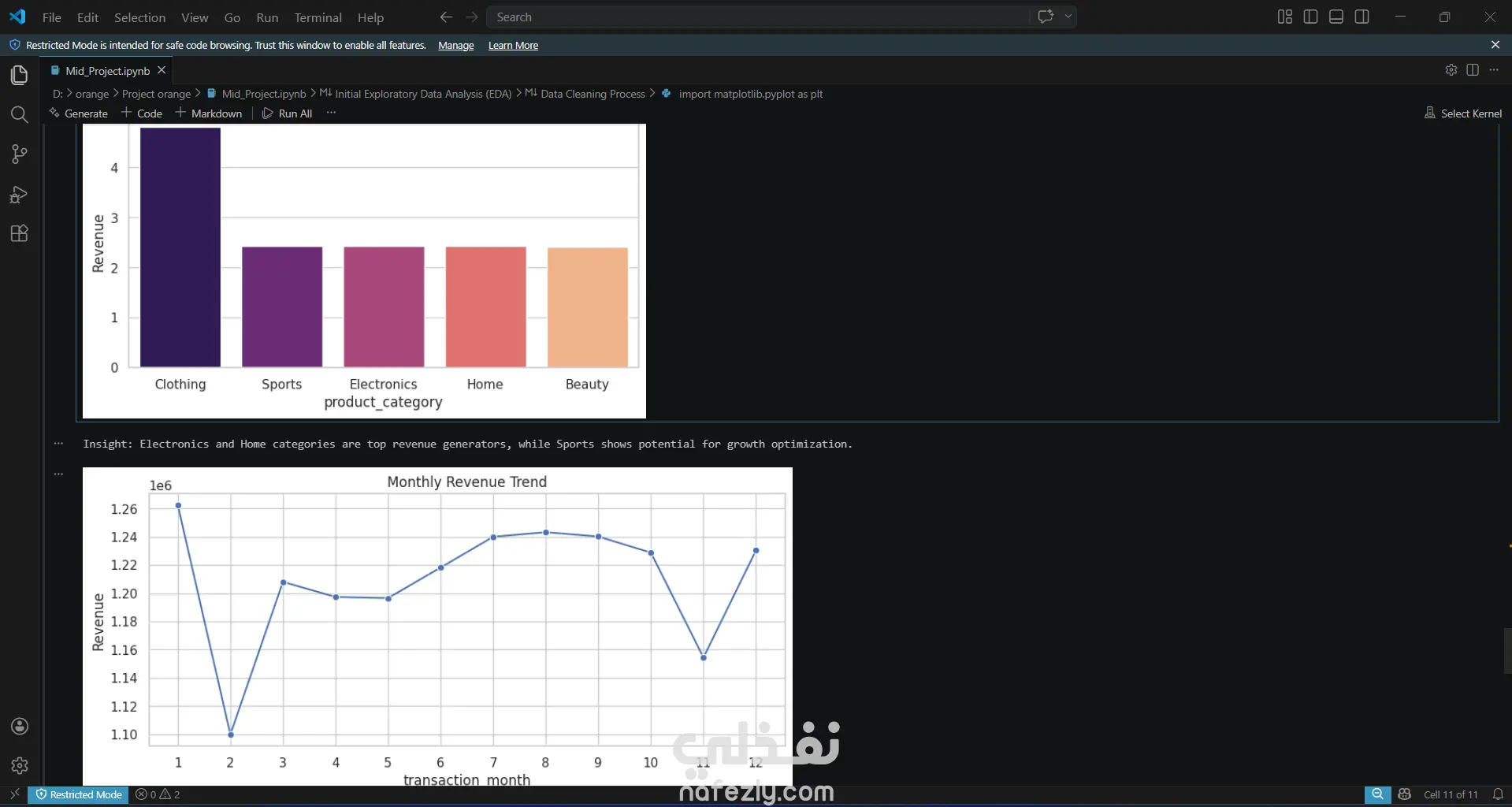Click the zoom out status bar icon
This screenshot has height=807, width=1512.
point(1377,794)
